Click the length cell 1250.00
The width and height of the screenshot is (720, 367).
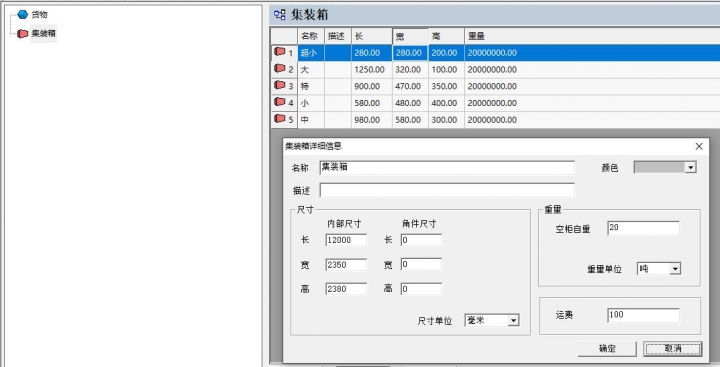pyautogui.click(x=372, y=69)
